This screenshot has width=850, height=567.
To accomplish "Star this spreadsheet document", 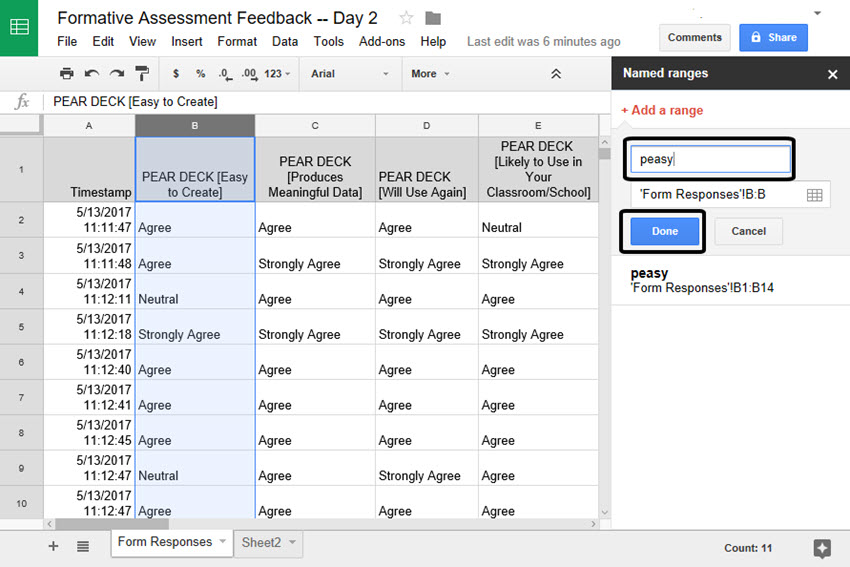I will 406,18.
